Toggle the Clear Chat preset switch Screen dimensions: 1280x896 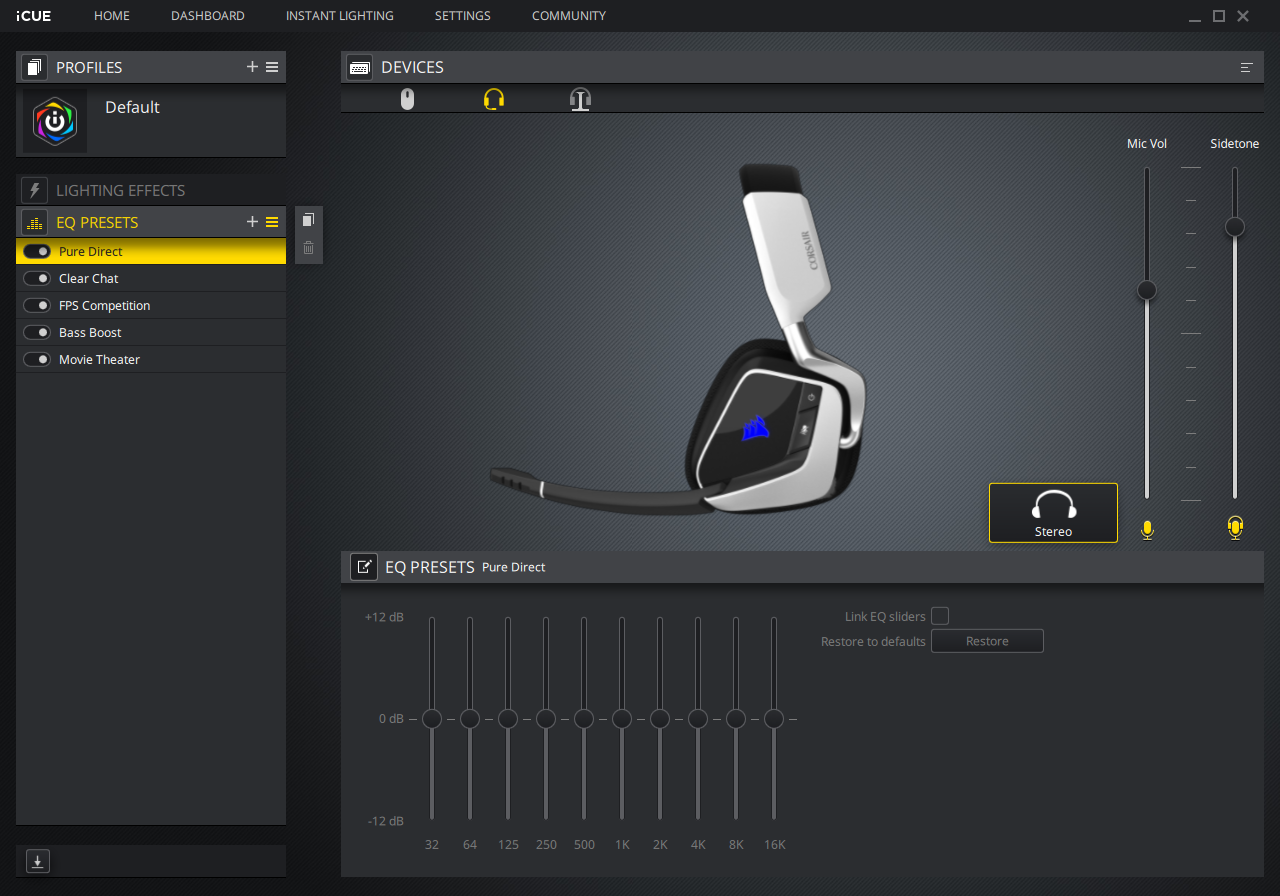[37, 279]
